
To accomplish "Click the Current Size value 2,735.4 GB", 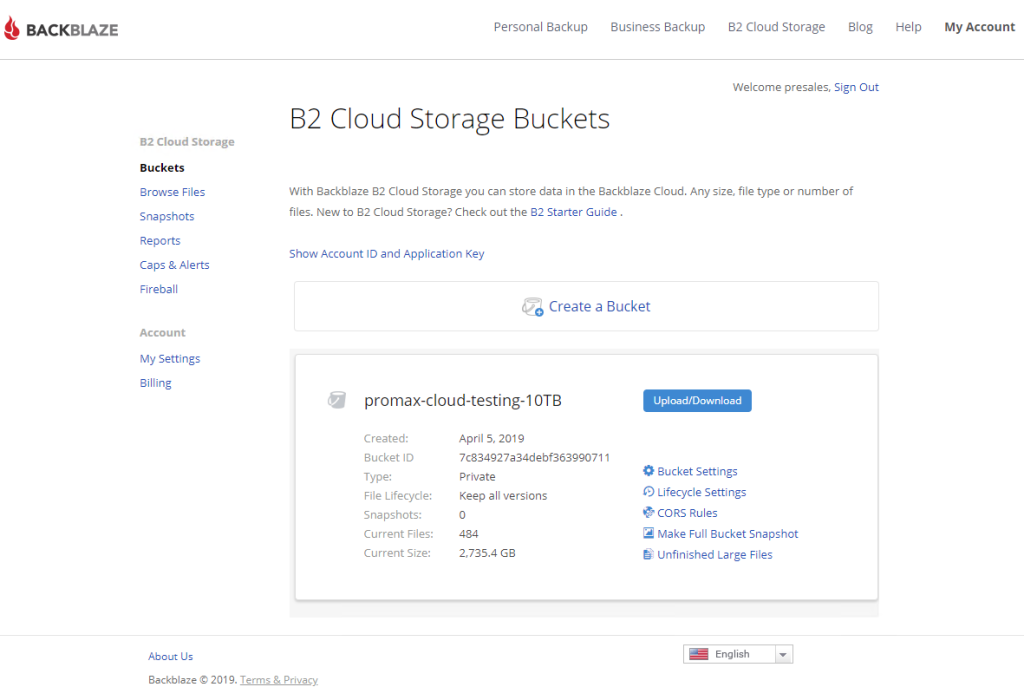I will (x=487, y=552).
